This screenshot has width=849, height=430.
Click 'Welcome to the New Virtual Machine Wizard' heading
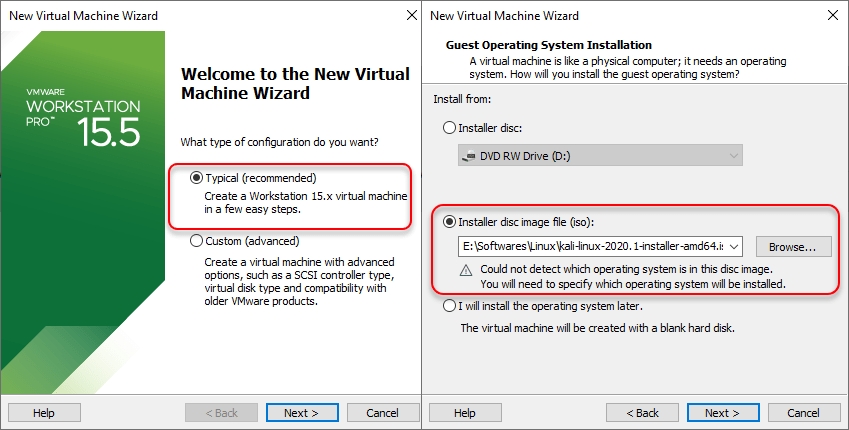tap(295, 83)
